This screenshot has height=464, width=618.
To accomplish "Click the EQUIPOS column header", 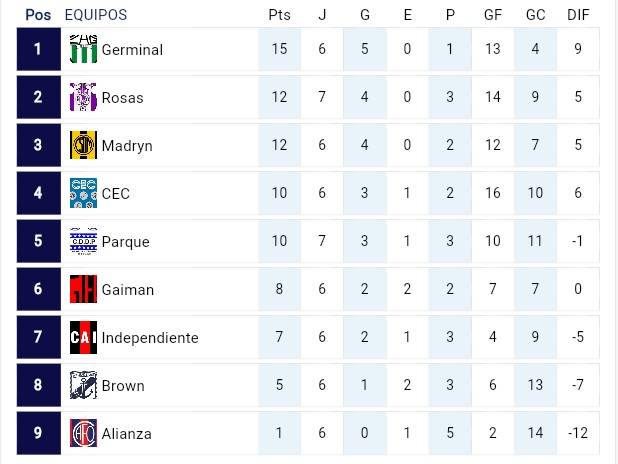I will 95,15.
